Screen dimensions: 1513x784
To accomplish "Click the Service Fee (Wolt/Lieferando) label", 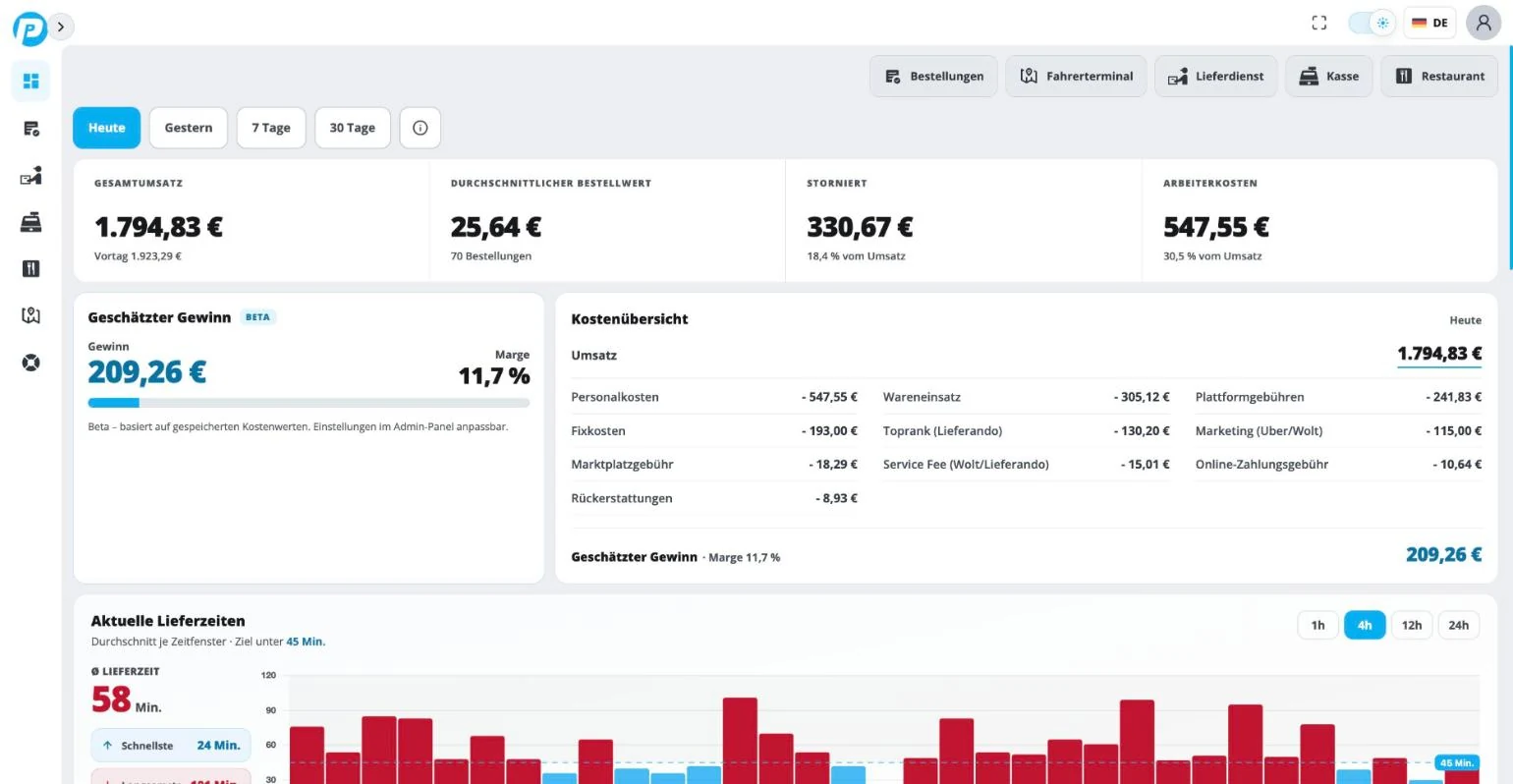I will tap(966, 465).
